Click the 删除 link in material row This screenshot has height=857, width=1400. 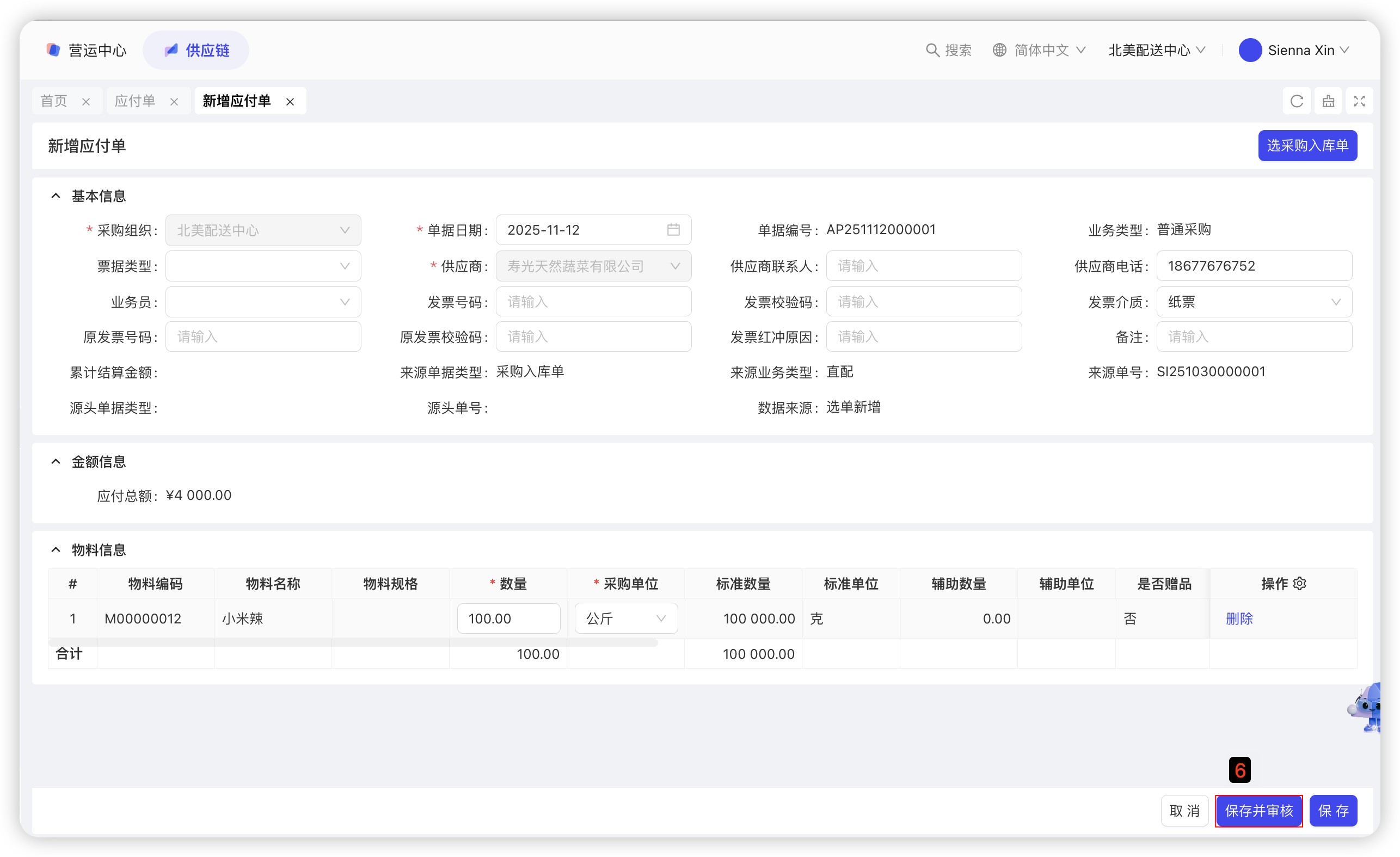1239,619
